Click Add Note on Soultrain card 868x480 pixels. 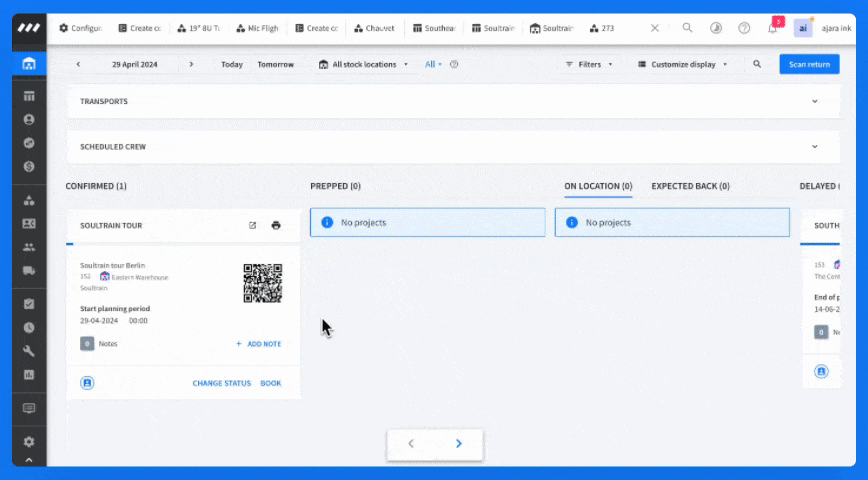coord(259,344)
